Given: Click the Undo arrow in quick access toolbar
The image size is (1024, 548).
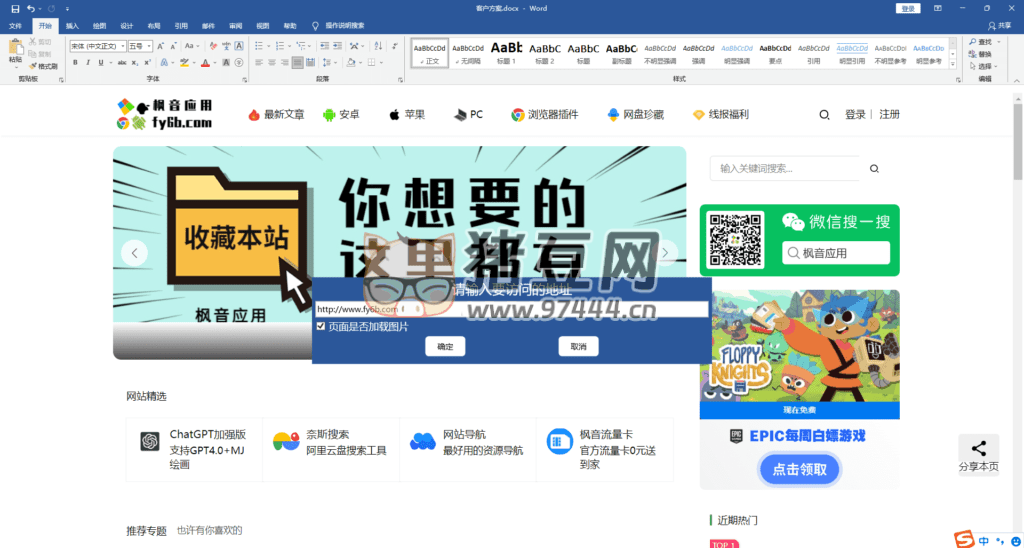Looking at the screenshot, I should point(31,8).
